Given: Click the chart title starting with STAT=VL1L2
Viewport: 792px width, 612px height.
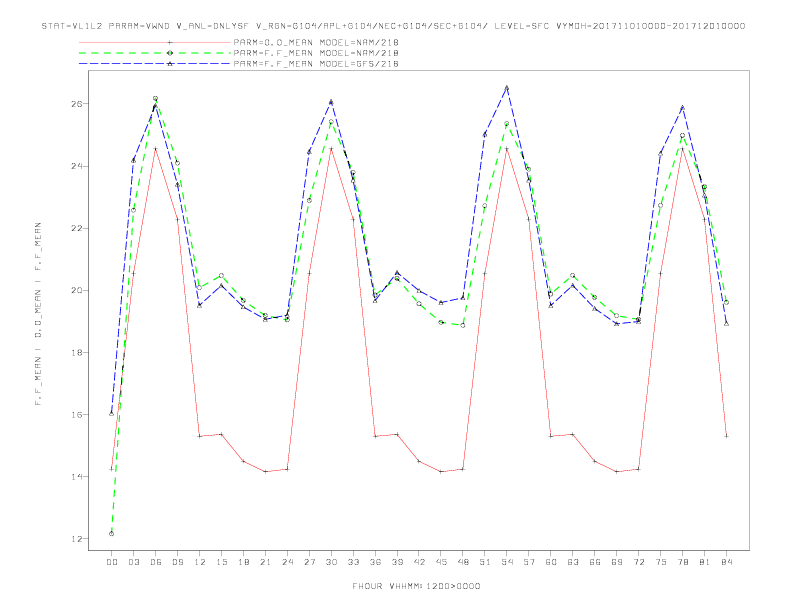Looking at the screenshot, I should [x=393, y=26].
